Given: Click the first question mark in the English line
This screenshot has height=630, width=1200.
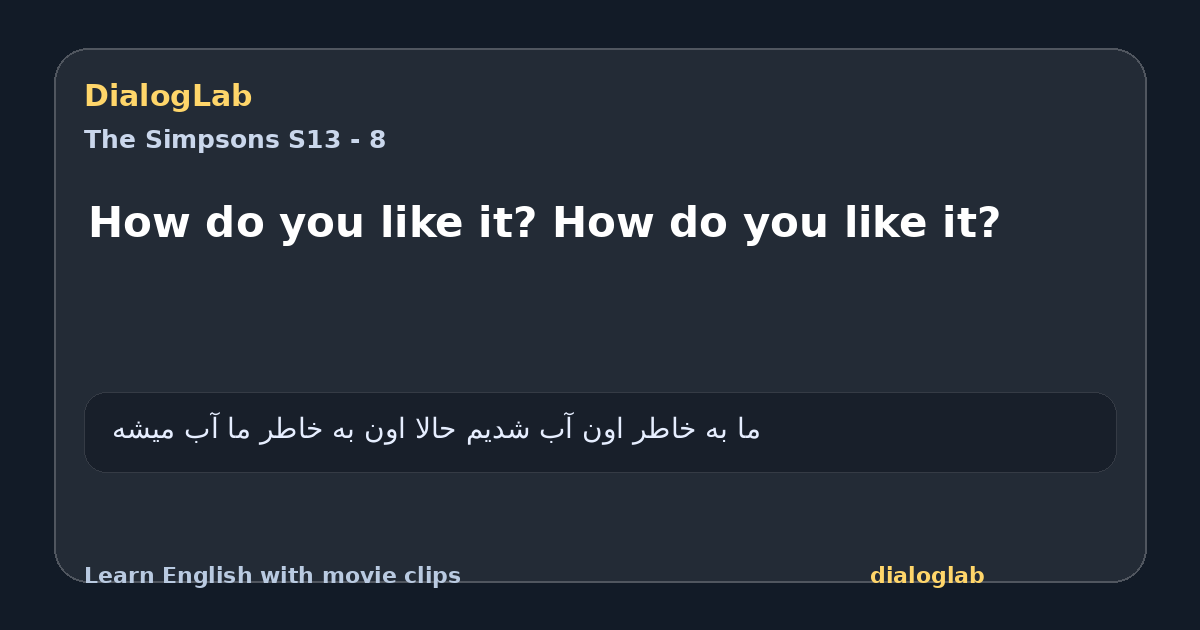Looking at the screenshot, I should point(527,223).
